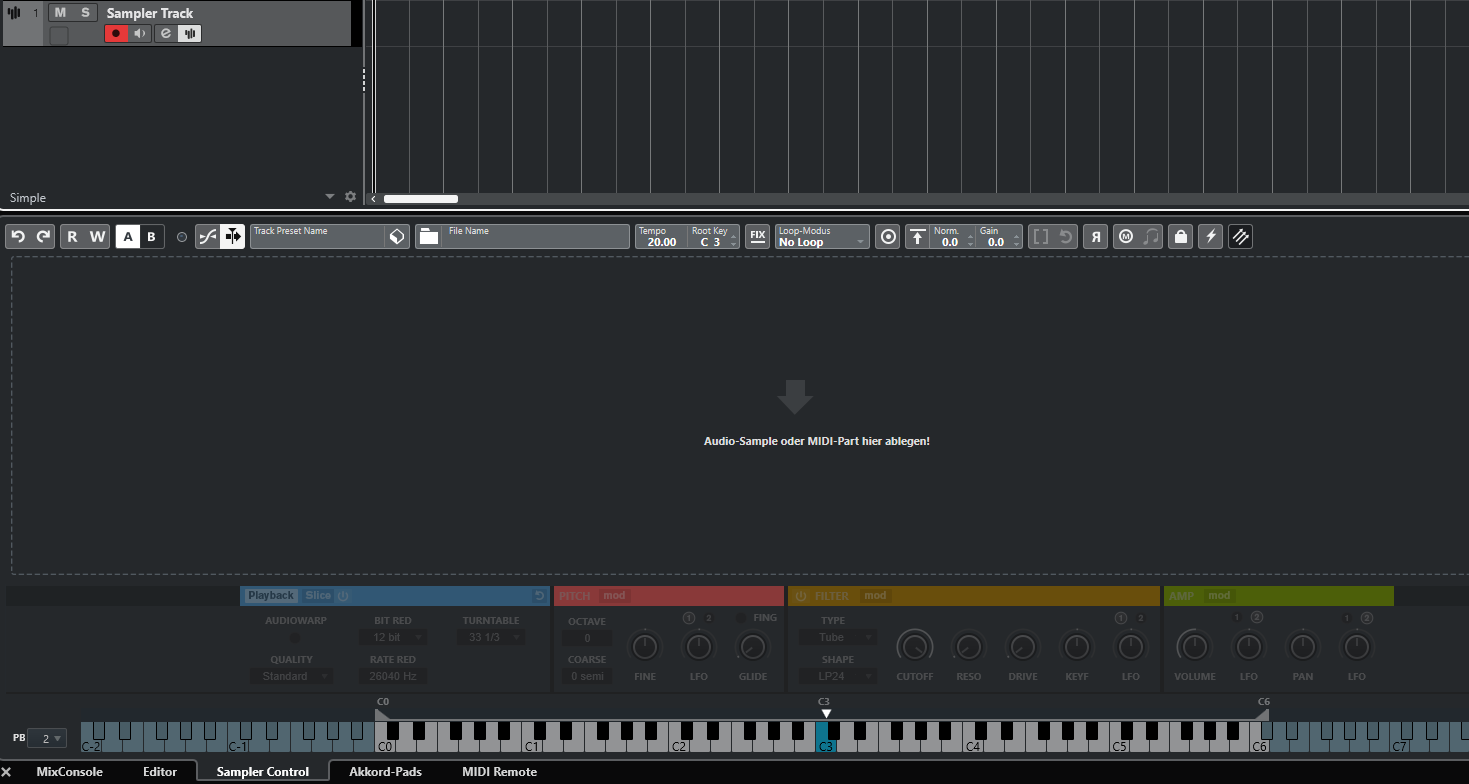Click the lock icon in sampler toolbar
This screenshot has width=1469, height=784.
(1181, 237)
